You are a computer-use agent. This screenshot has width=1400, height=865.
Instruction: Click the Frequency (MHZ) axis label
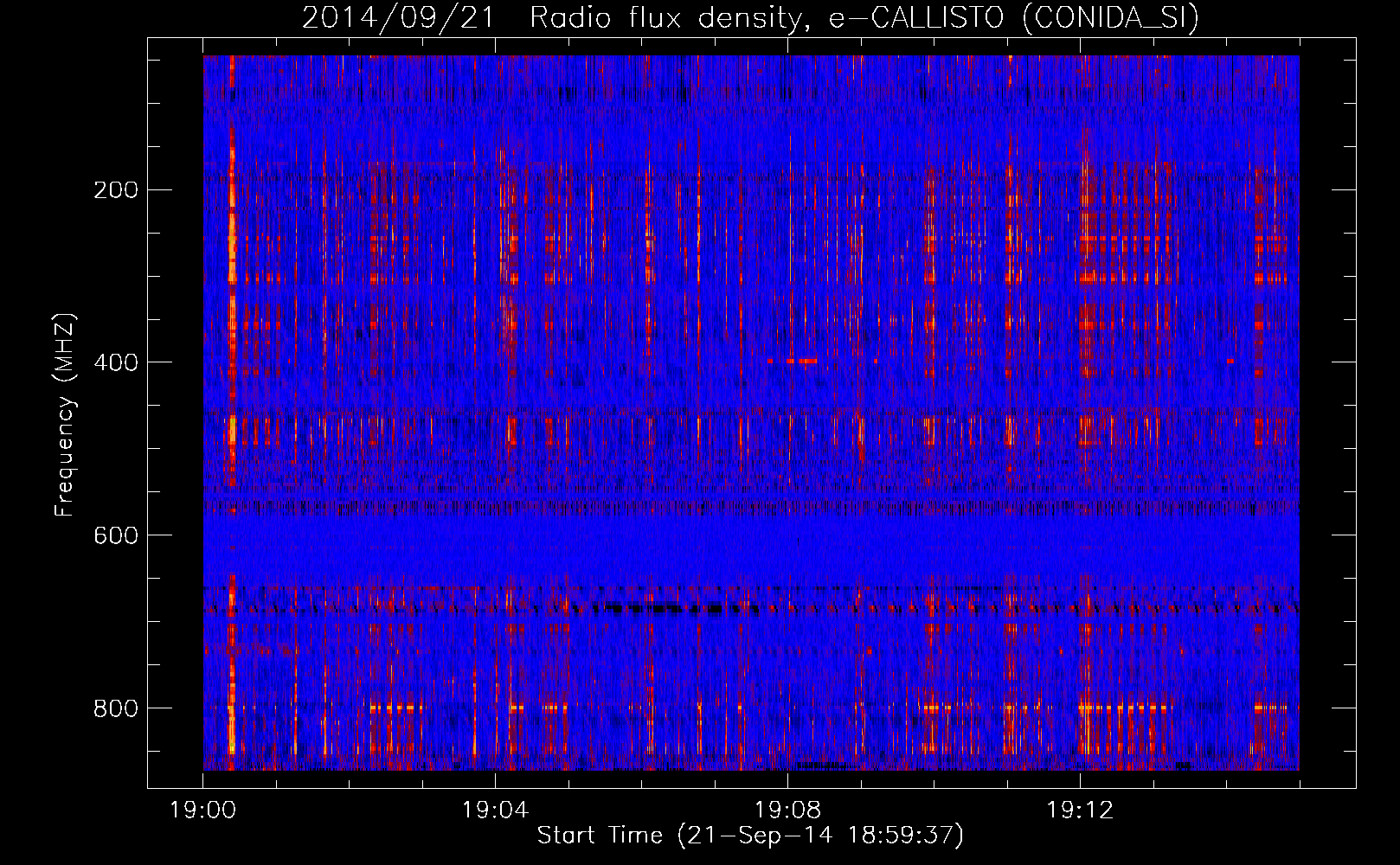65,414
